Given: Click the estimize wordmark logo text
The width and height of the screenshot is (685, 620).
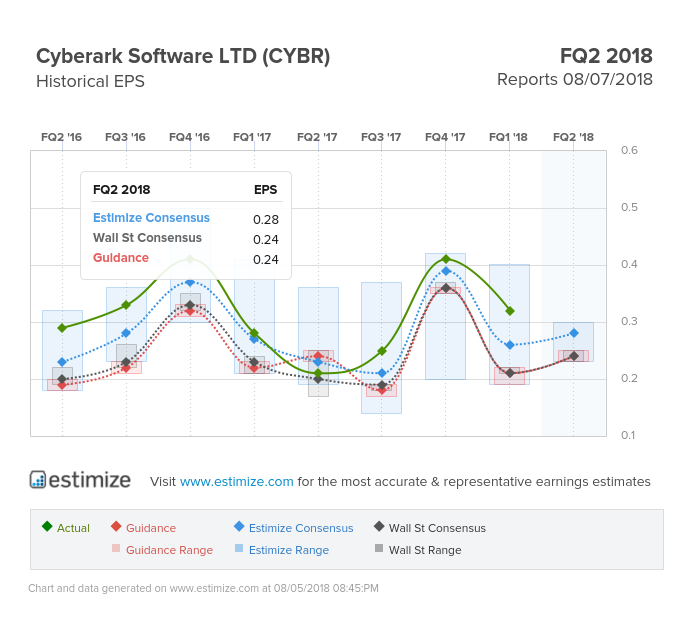Looking at the screenshot, I should click(x=90, y=480).
